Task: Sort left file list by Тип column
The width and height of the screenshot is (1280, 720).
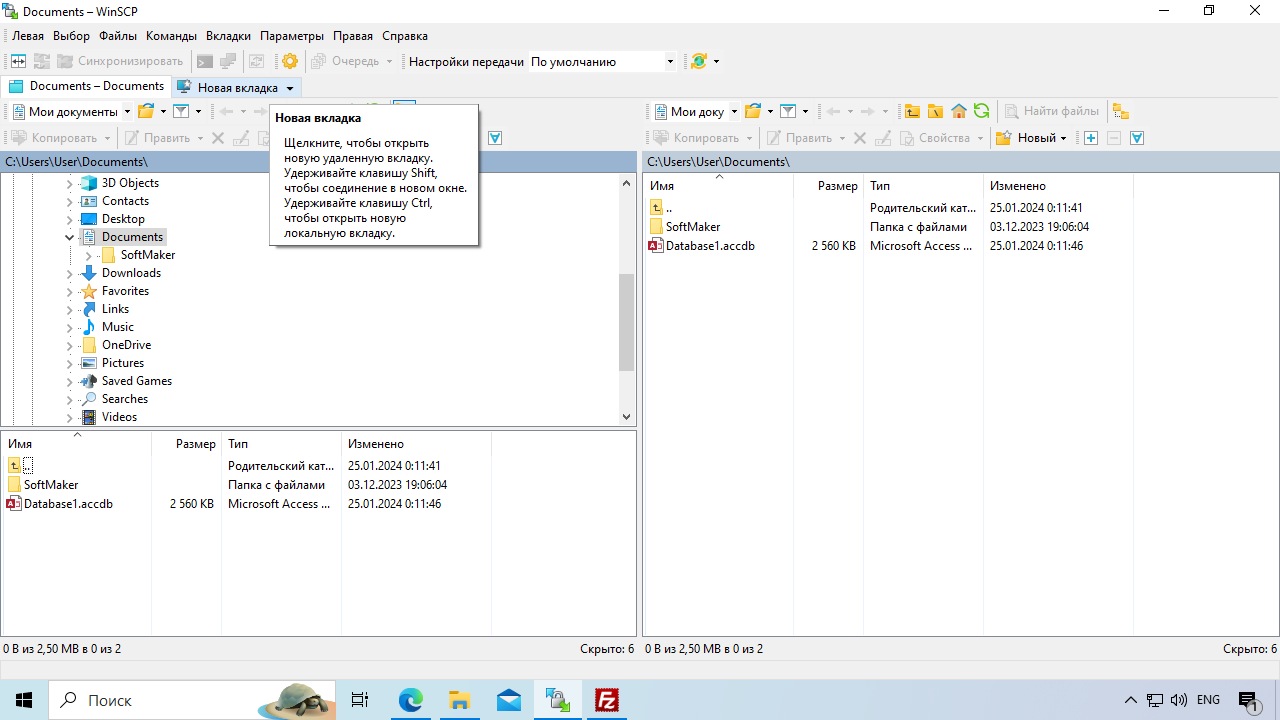Action: click(280, 444)
